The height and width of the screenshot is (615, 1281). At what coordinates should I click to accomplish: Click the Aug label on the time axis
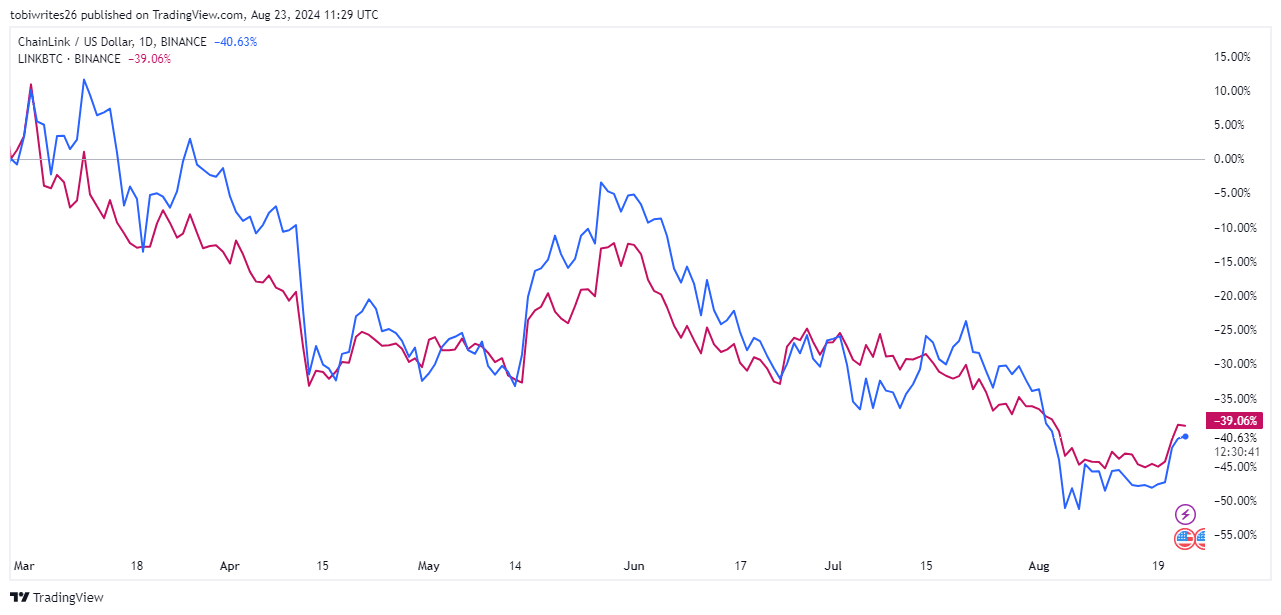[x=1040, y=566]
